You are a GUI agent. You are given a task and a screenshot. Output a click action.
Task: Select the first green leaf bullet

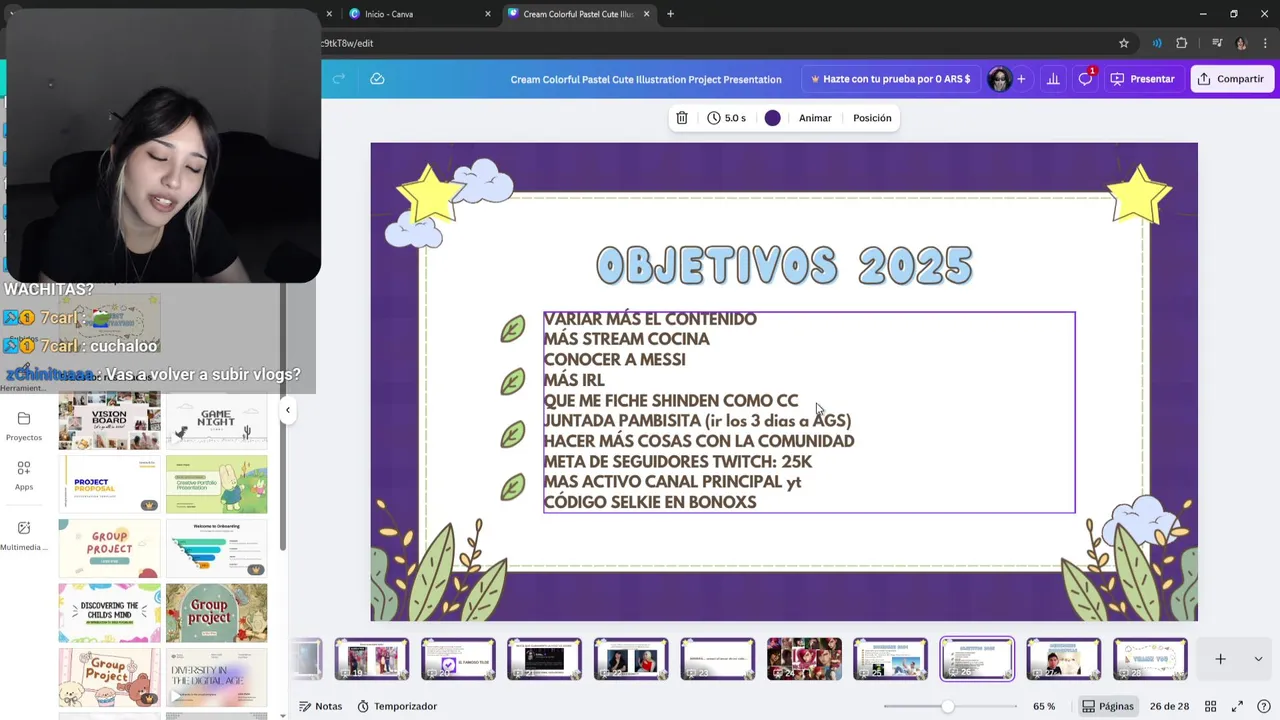(512, 329)
